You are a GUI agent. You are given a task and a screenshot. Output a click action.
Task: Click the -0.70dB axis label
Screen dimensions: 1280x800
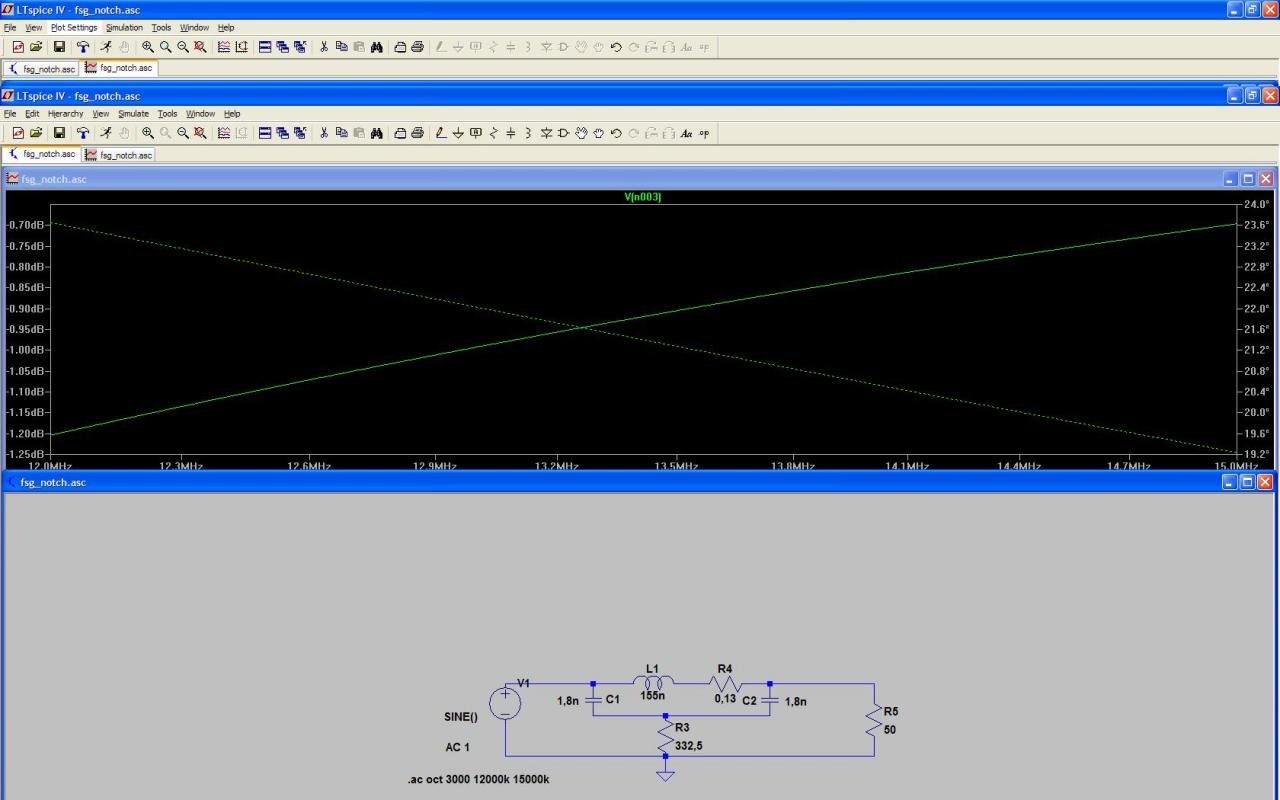pos(26,225)
